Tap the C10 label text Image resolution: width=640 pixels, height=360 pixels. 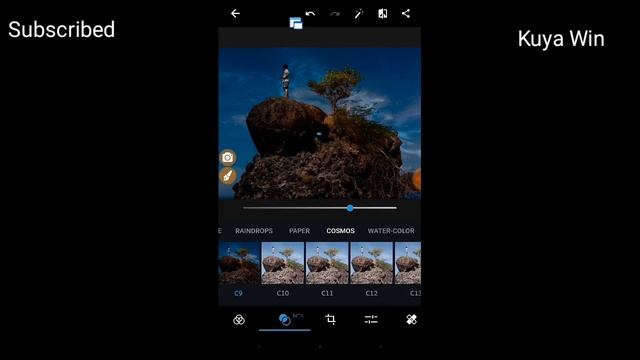pyautogui.click(x=283, y=293)
